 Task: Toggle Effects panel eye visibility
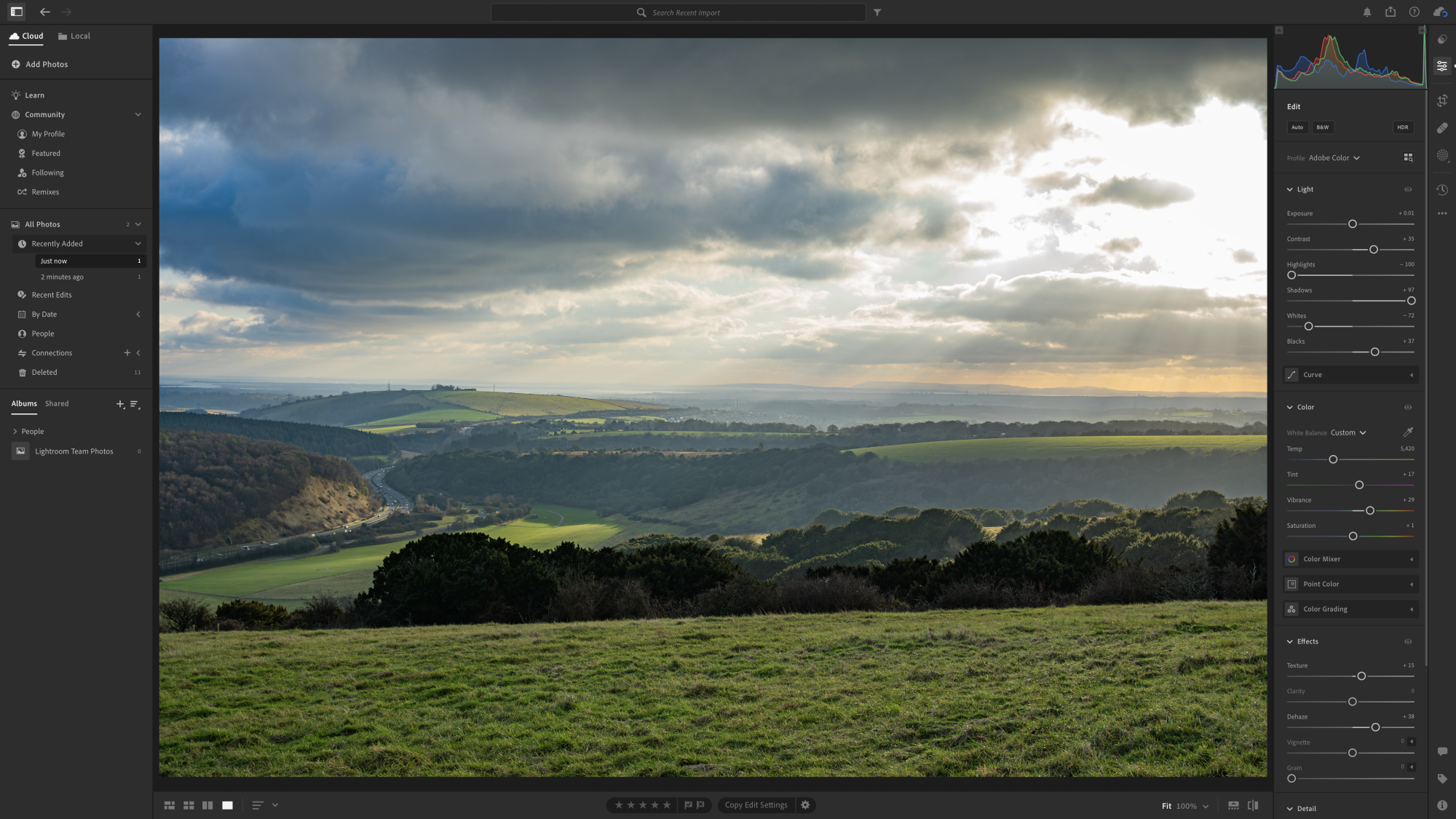(1408, 641)
